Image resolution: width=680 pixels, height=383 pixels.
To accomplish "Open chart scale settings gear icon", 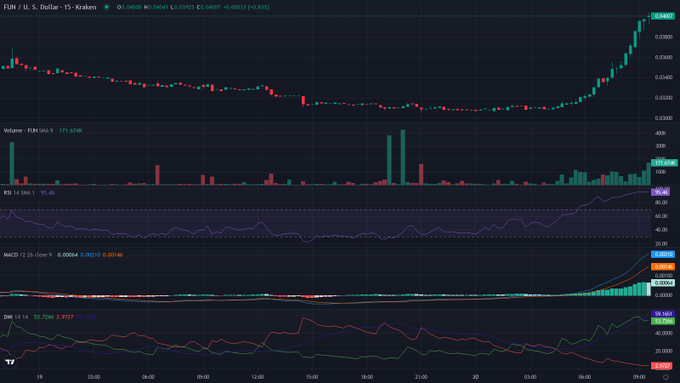I will [666, 377].
